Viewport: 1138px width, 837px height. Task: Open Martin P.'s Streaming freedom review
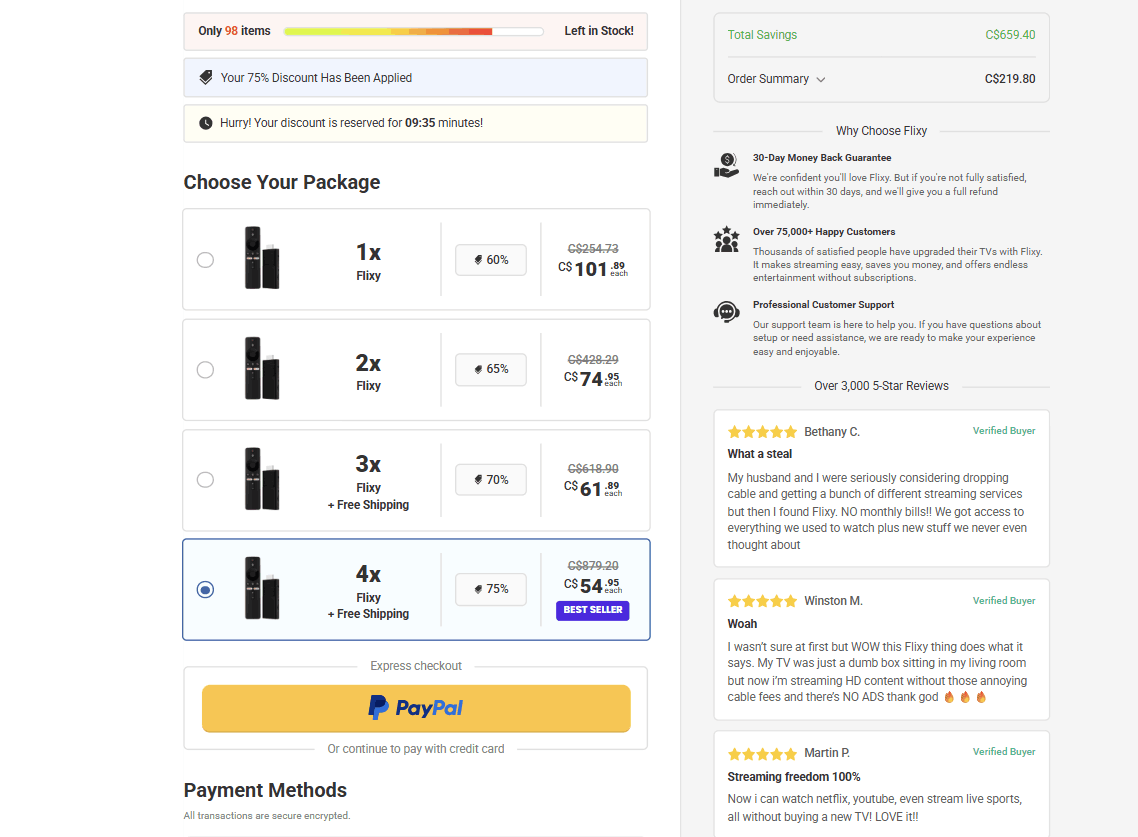point(793,777)
